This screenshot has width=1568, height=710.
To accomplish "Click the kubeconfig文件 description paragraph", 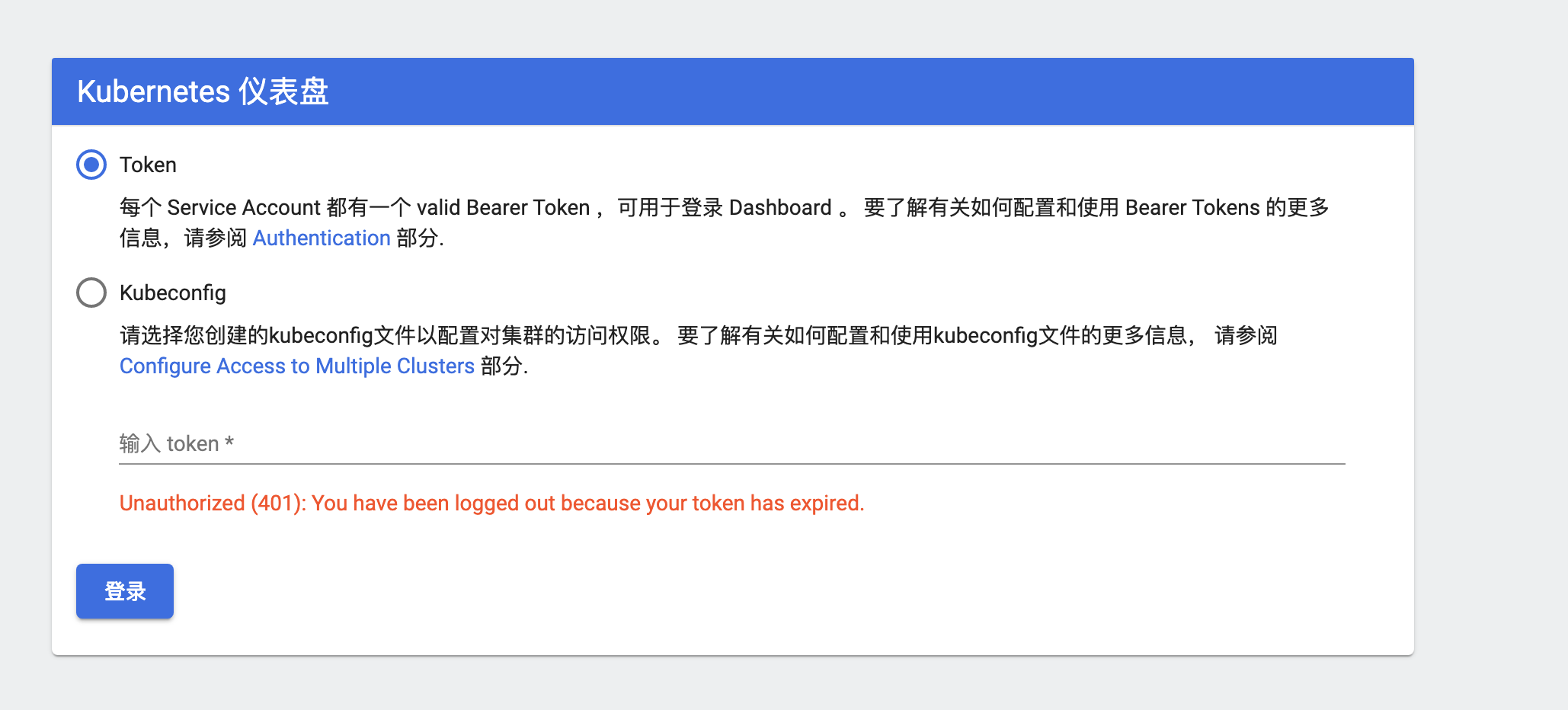I will [699, 350].
